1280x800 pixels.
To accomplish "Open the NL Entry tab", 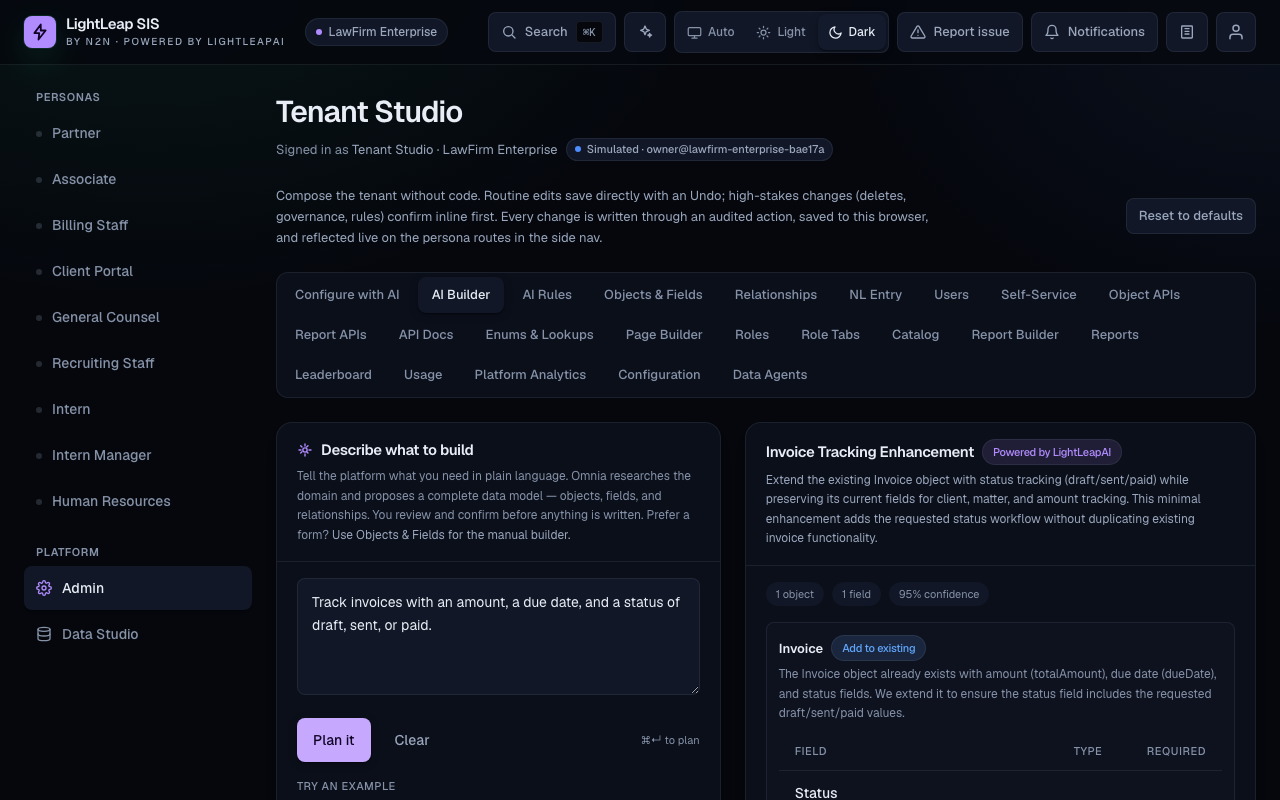I will (875, 295).
